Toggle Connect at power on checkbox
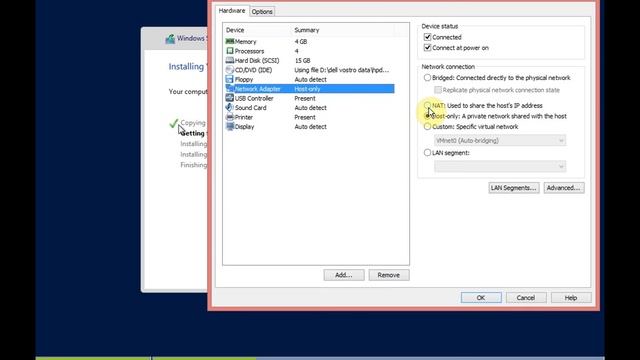Viewport: 640px width, 360px height. (427, 48)
